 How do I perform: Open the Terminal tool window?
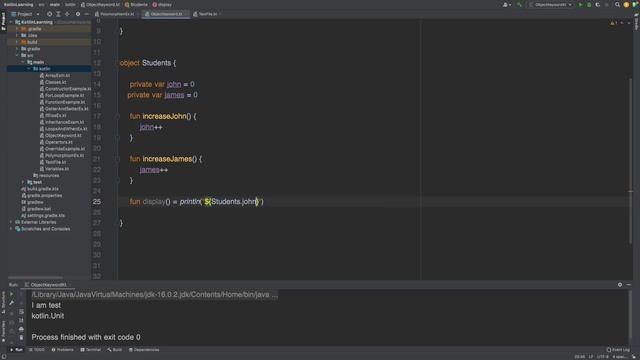pos(91,350)
